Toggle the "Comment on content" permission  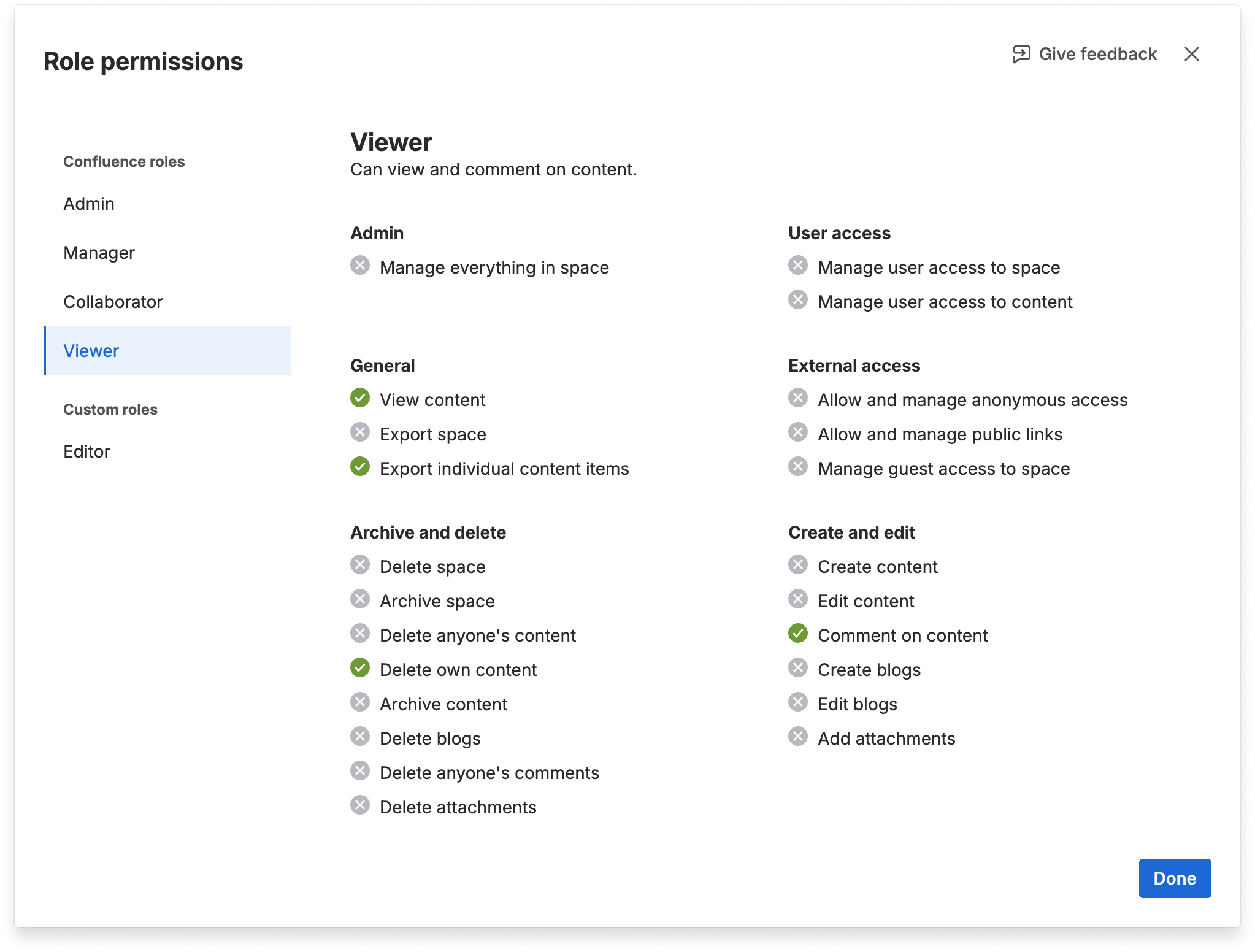click(798, 634)
